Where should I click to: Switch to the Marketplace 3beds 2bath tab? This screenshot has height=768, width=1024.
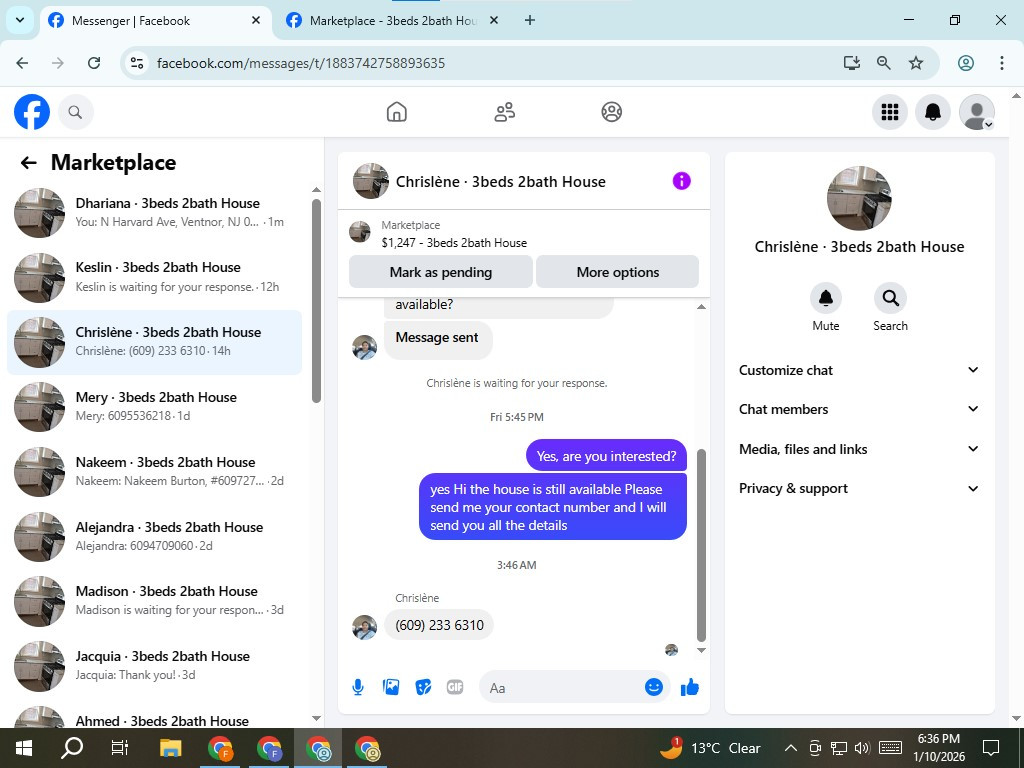(x=392, y=21)
